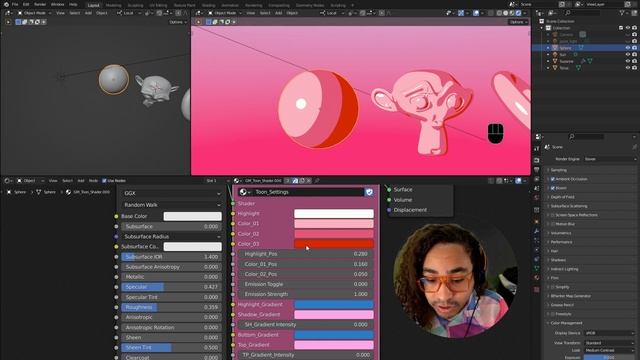Select solid shading in pink viewport header

click(x=506, y=13)
